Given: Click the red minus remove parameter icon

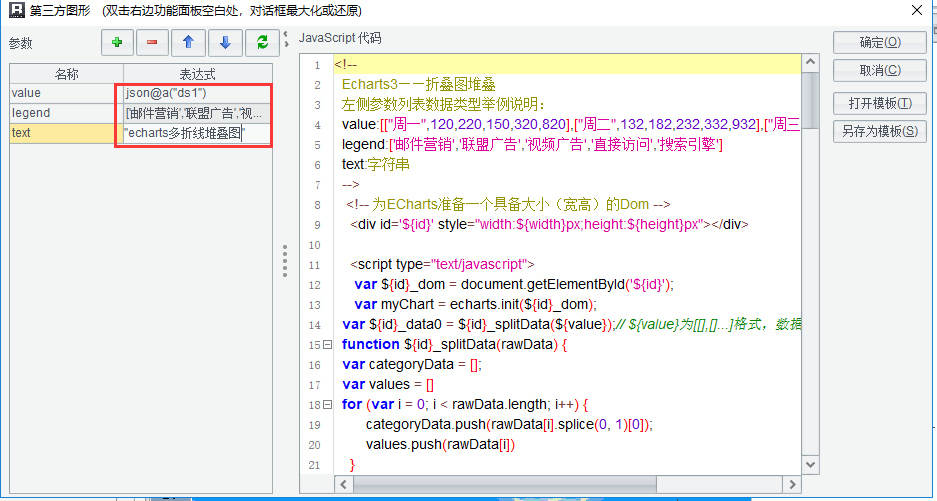Looking at the screenshot, I should [152, 42].
